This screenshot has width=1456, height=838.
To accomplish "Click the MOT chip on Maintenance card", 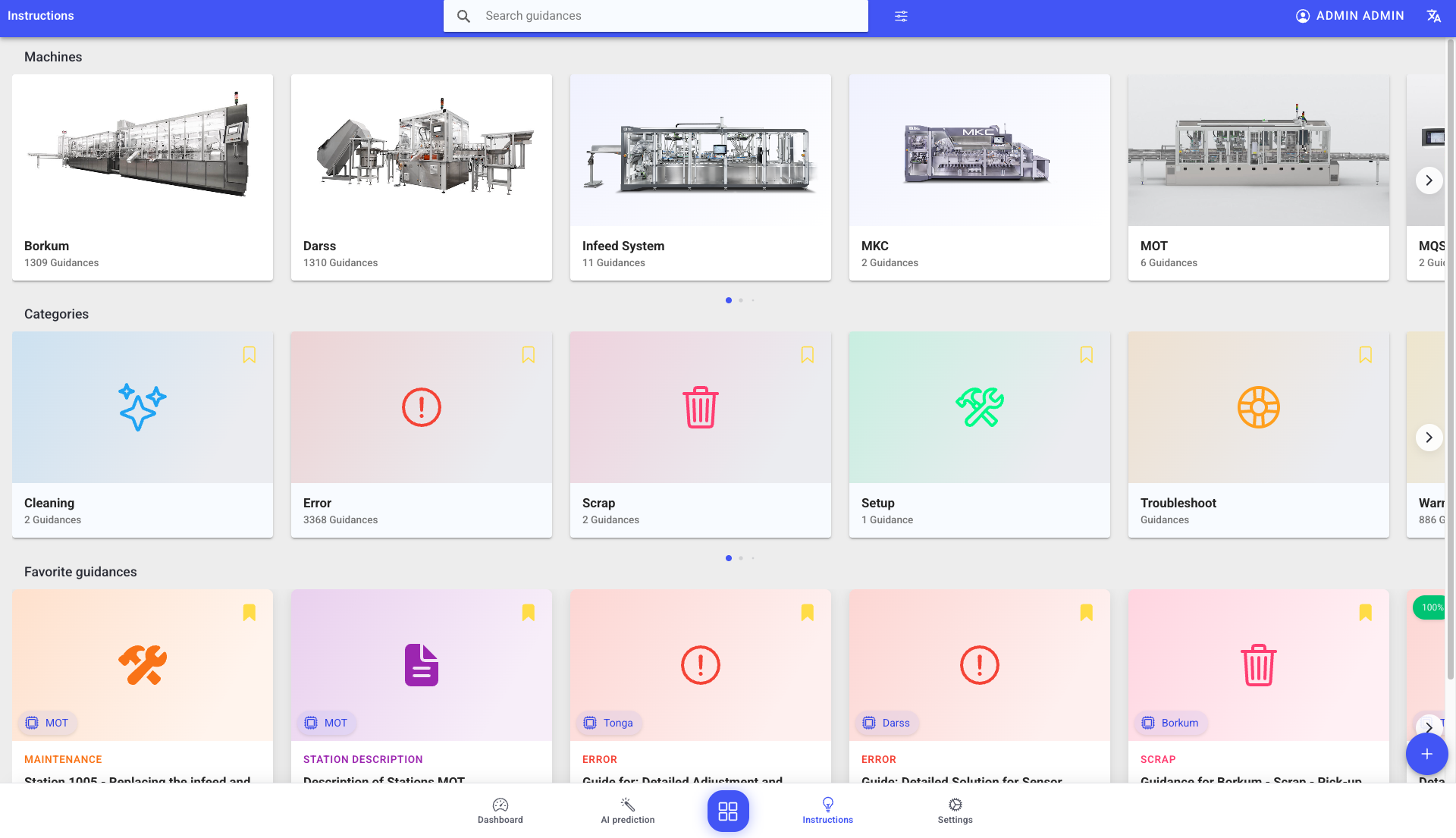I will (48, 723).
